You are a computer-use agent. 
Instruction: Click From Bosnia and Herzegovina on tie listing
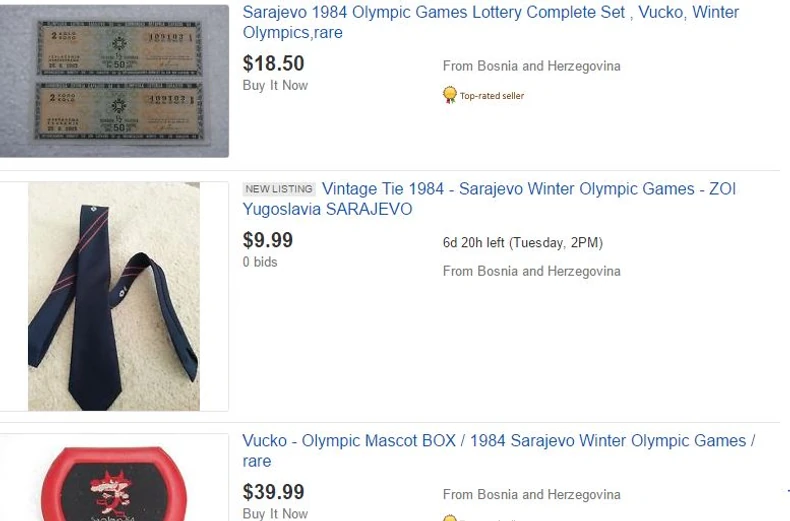tap(531, 271)
